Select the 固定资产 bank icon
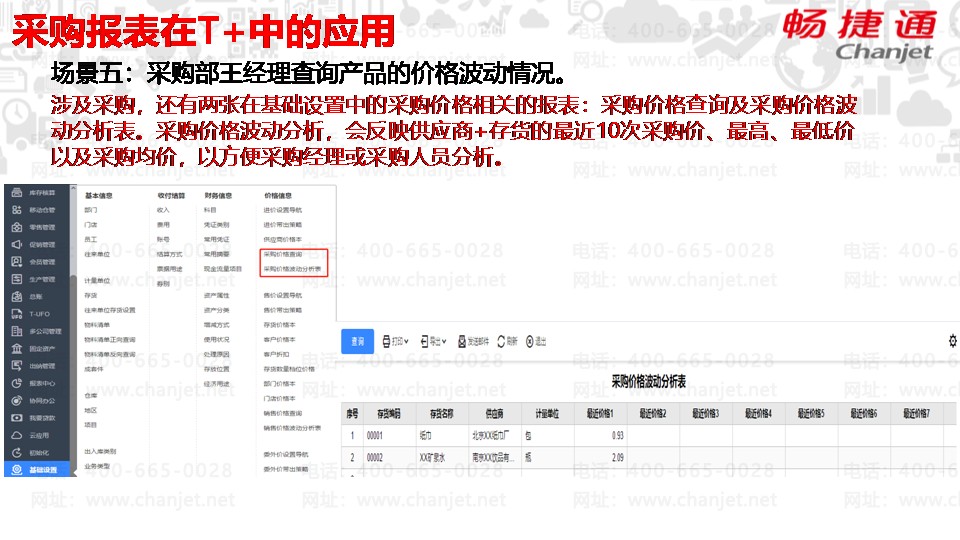The height and width of the screenshot is (540, 960). (x=17, y=348)
